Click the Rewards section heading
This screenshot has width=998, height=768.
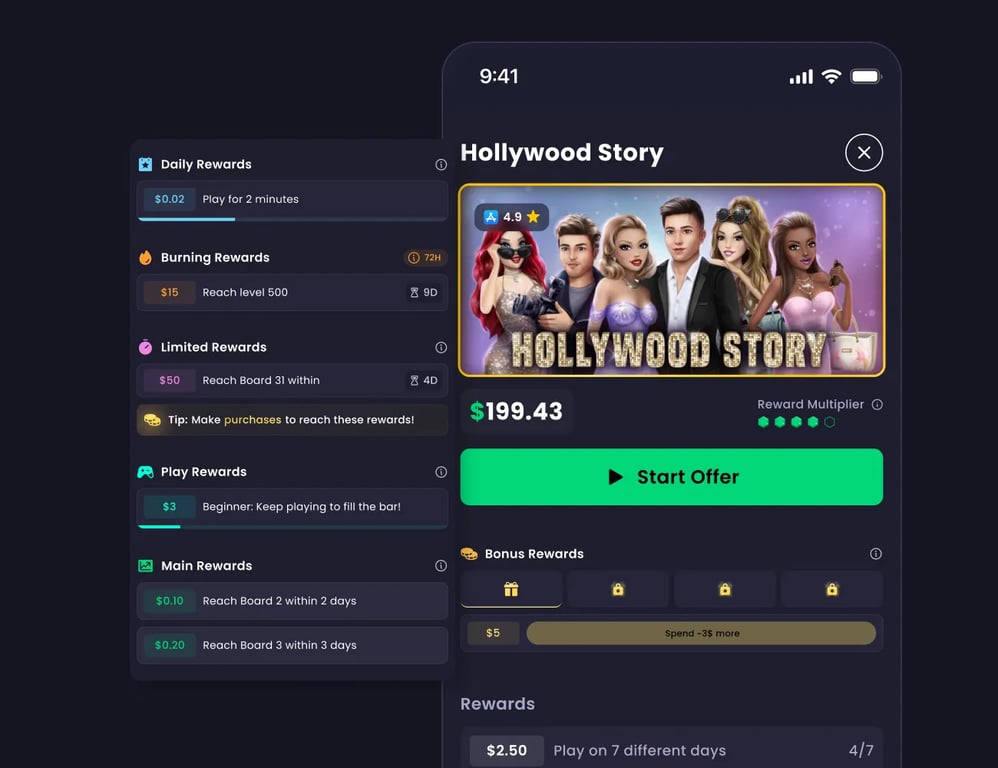click(498, 704)
